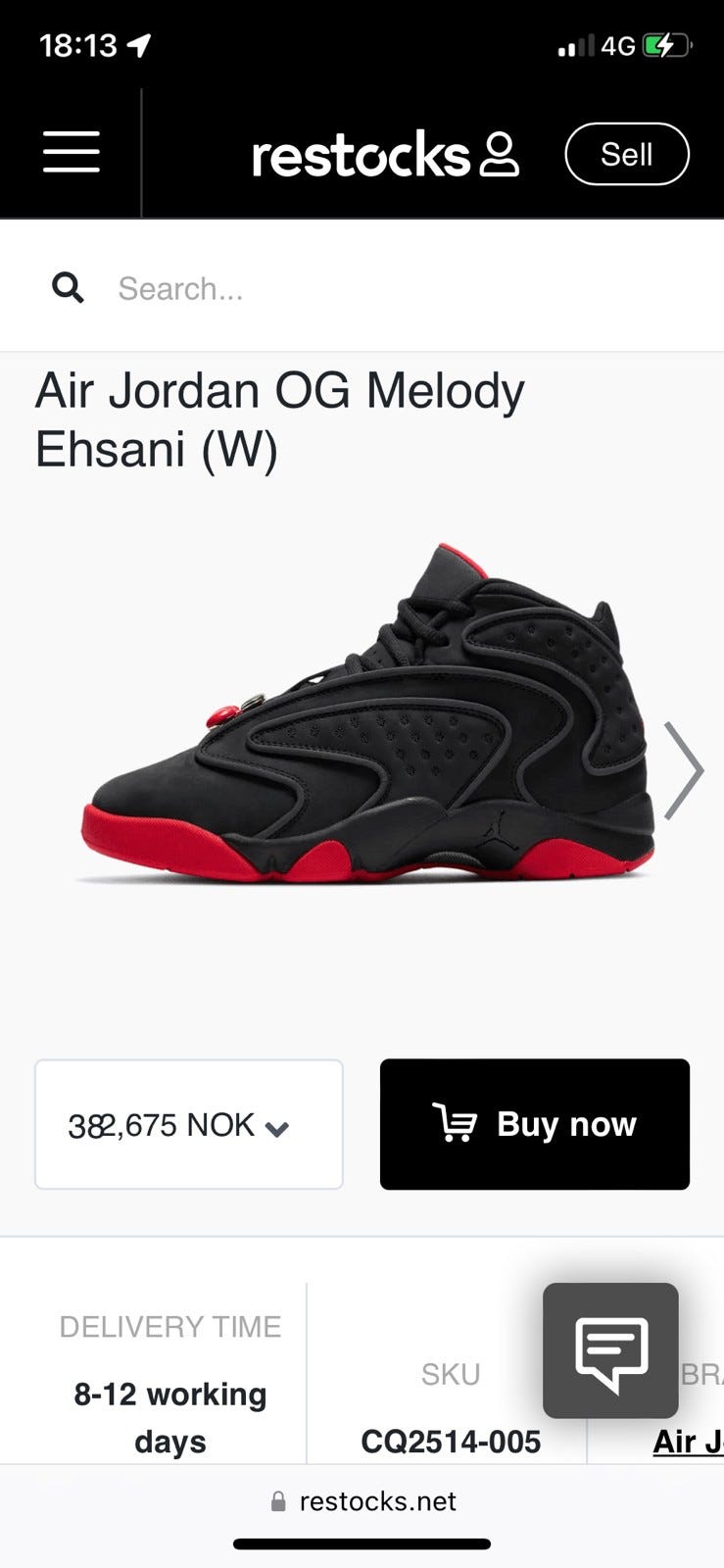The height and width of the screenshot is (1568, 724).
Task: Open the user account profile icon
Action: 499,155
